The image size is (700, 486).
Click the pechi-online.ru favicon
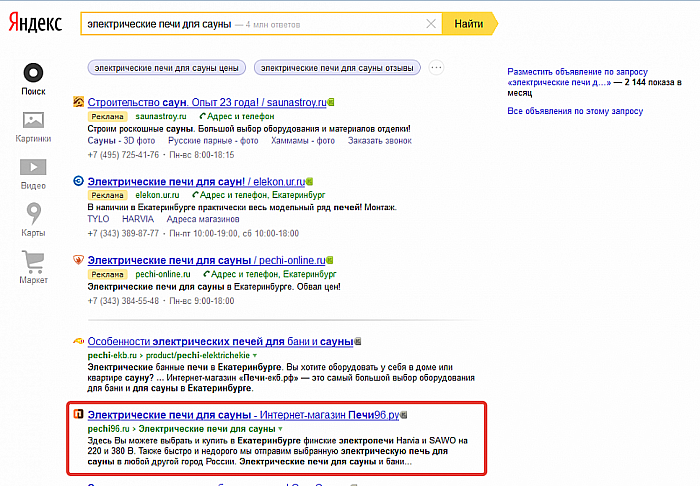click(78, 259)
